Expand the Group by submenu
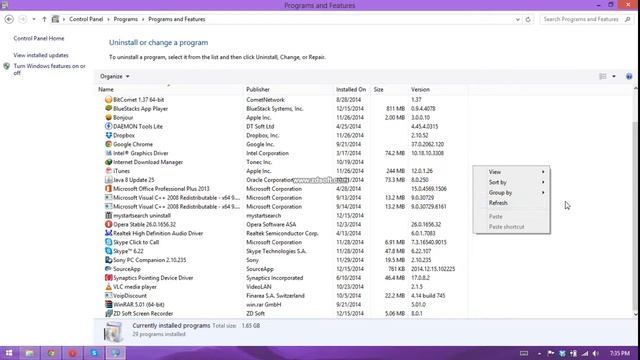Screen dimensions: 640x360 point(511,192)
